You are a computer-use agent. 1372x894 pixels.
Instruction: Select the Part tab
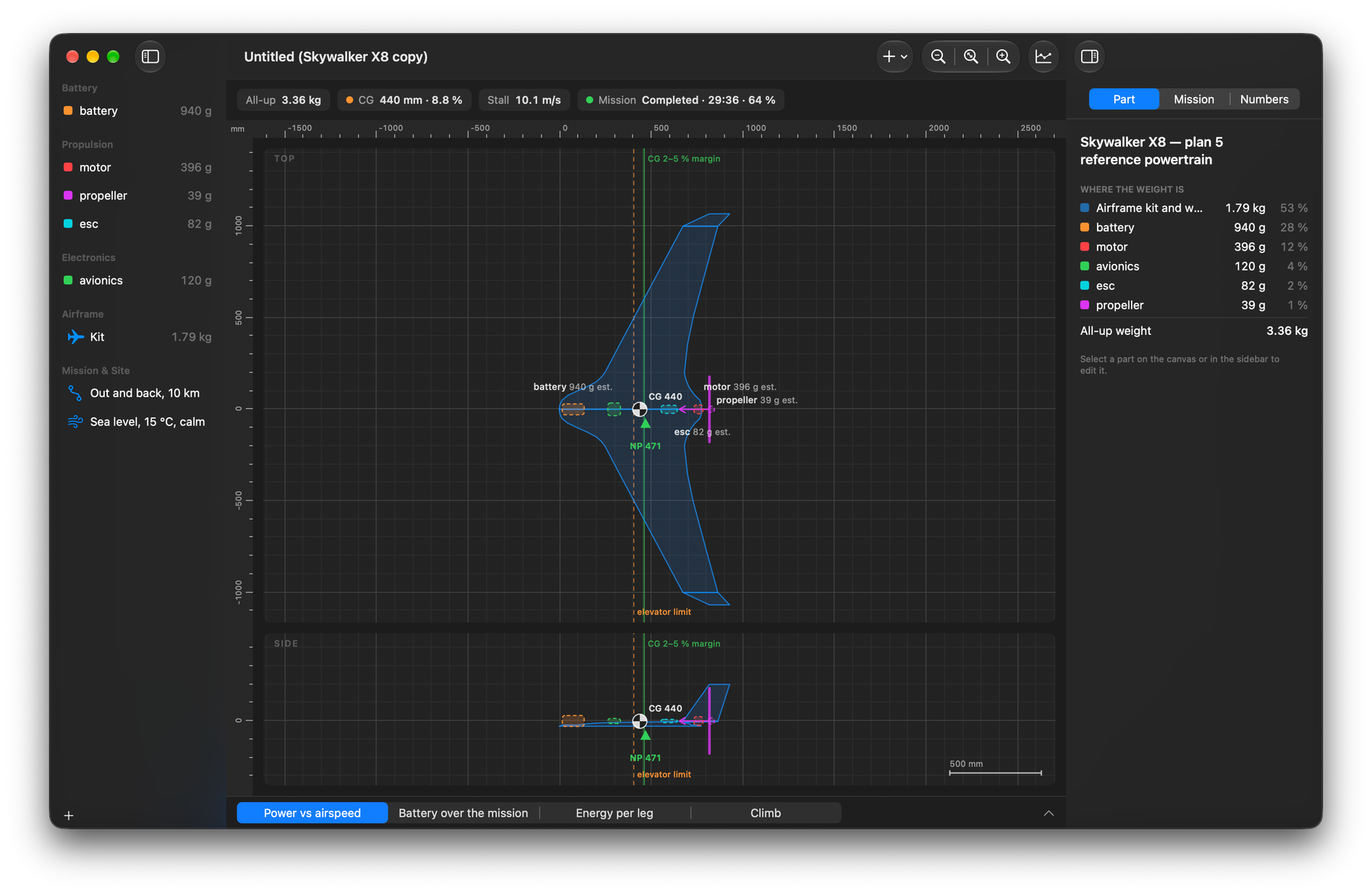pyautogui.click(x=1123, y=99)
